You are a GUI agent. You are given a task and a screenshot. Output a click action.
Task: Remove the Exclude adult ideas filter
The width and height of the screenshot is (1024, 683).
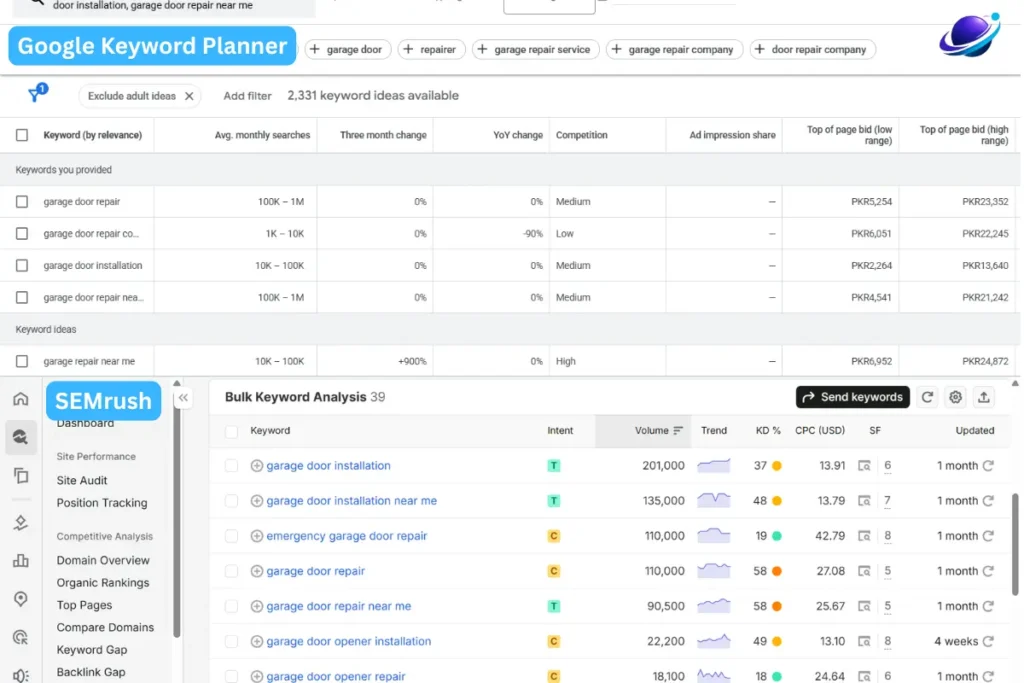point(189,96)
